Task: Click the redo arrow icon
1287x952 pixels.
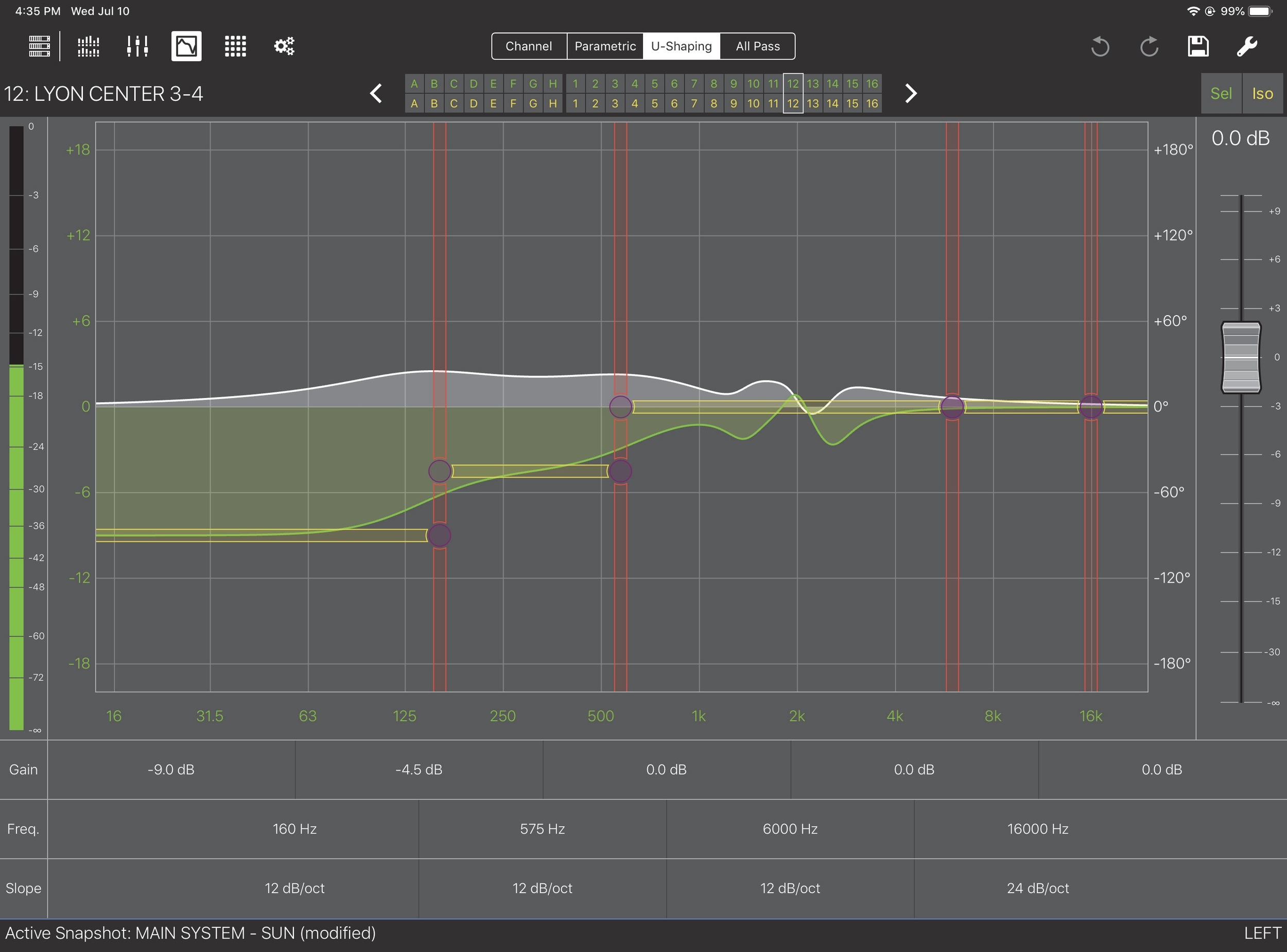Action: pos(1149,46)
